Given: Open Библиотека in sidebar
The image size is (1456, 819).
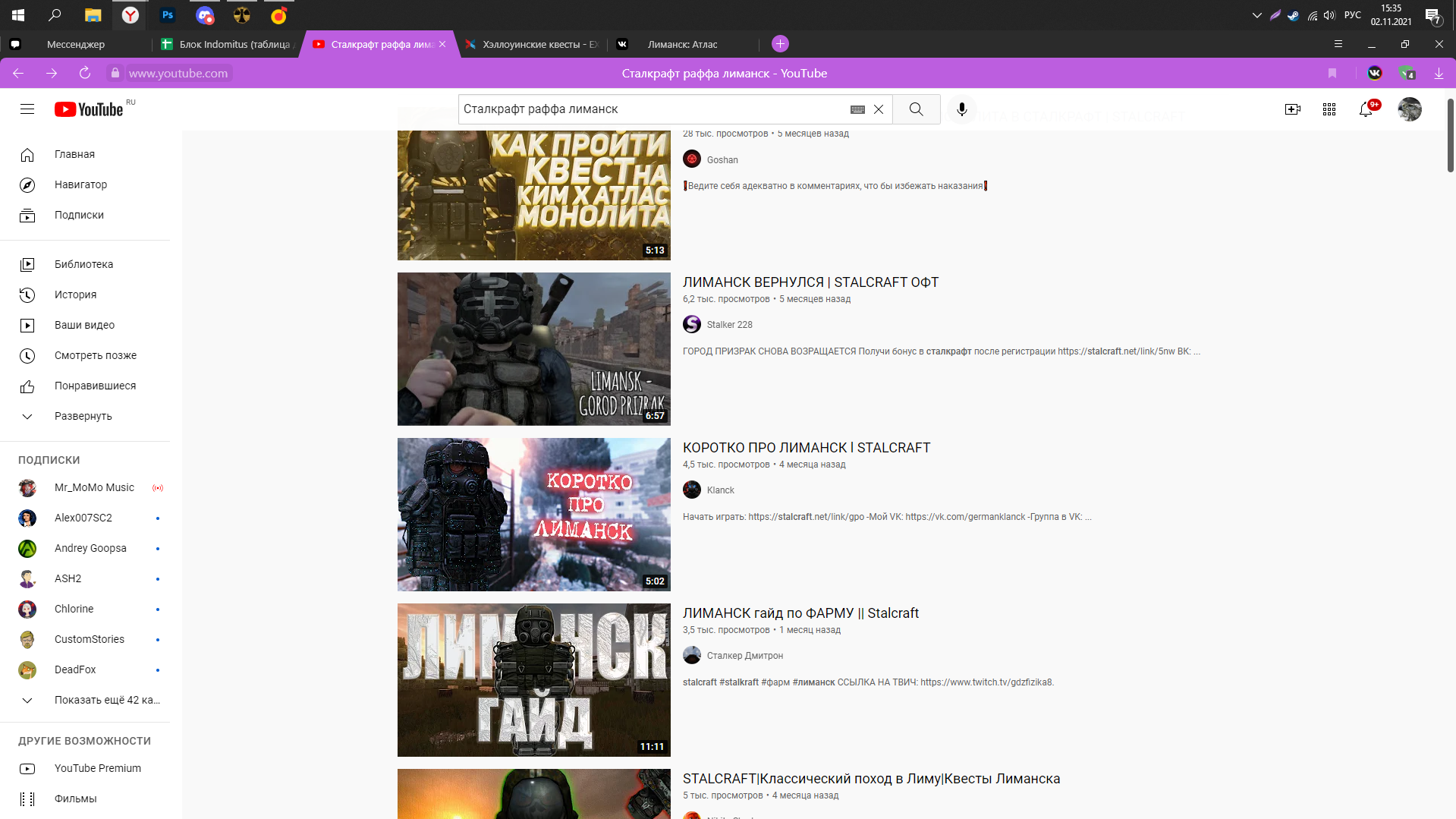Looking at the screenshot, I should (x=85, y=264).
